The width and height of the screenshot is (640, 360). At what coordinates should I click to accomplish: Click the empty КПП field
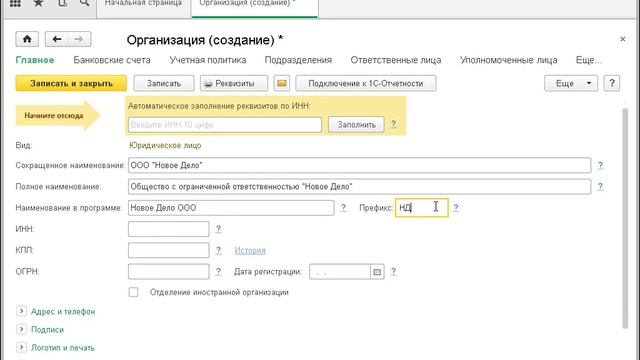[x=169, y=250]
